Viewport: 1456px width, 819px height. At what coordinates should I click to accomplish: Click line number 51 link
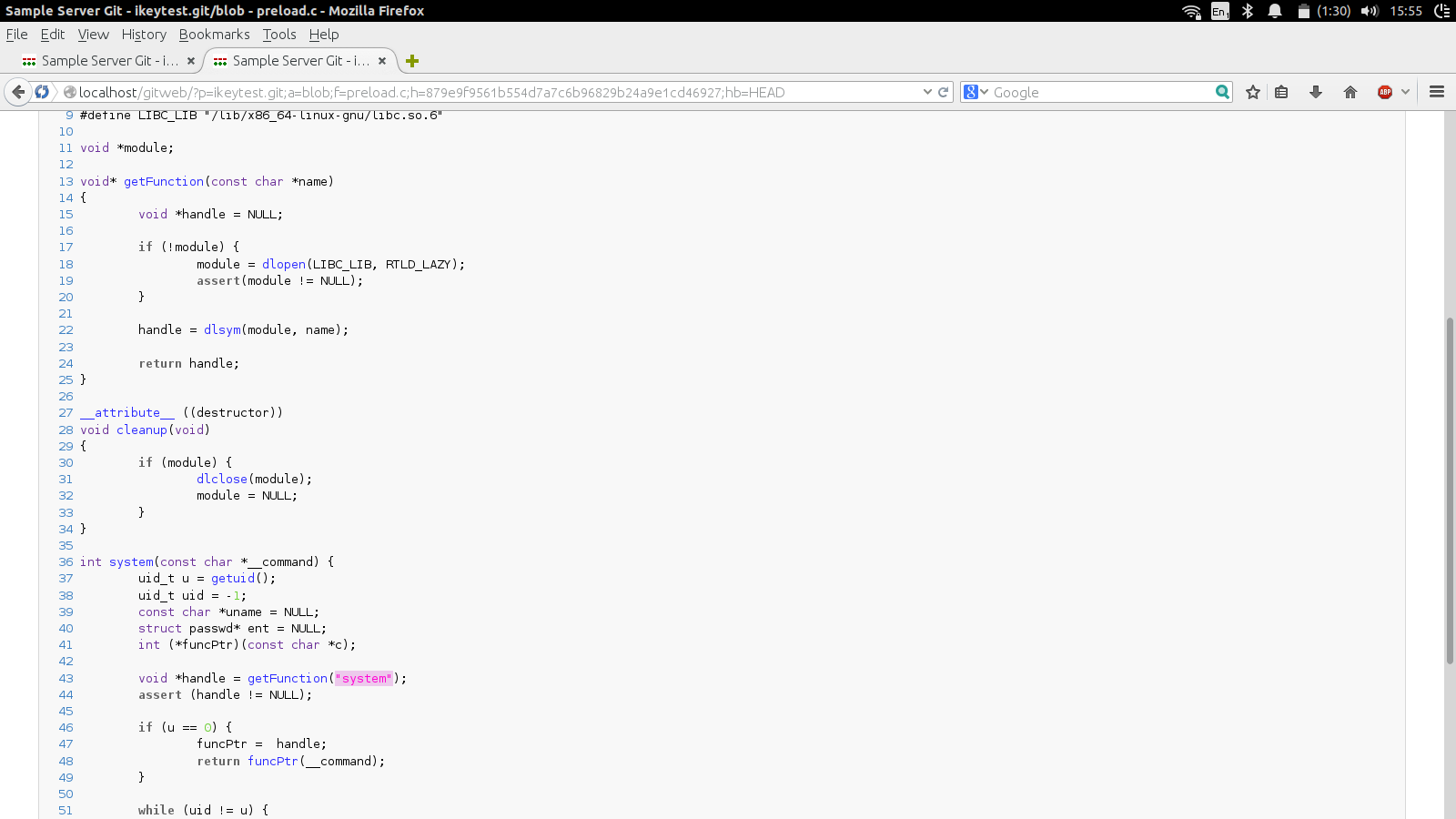(66, 810)
